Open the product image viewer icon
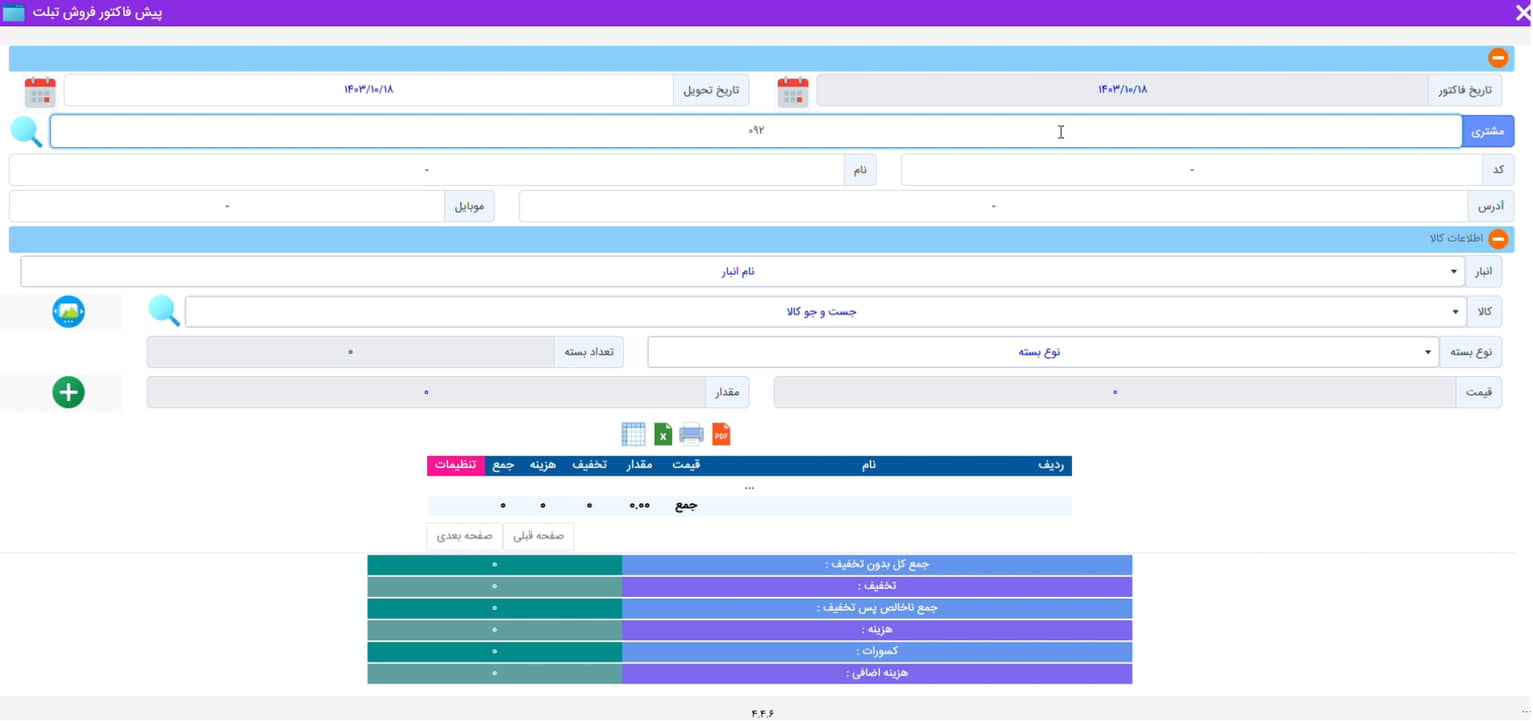Viewport: 1533px width, 721px height. [68, 312]
